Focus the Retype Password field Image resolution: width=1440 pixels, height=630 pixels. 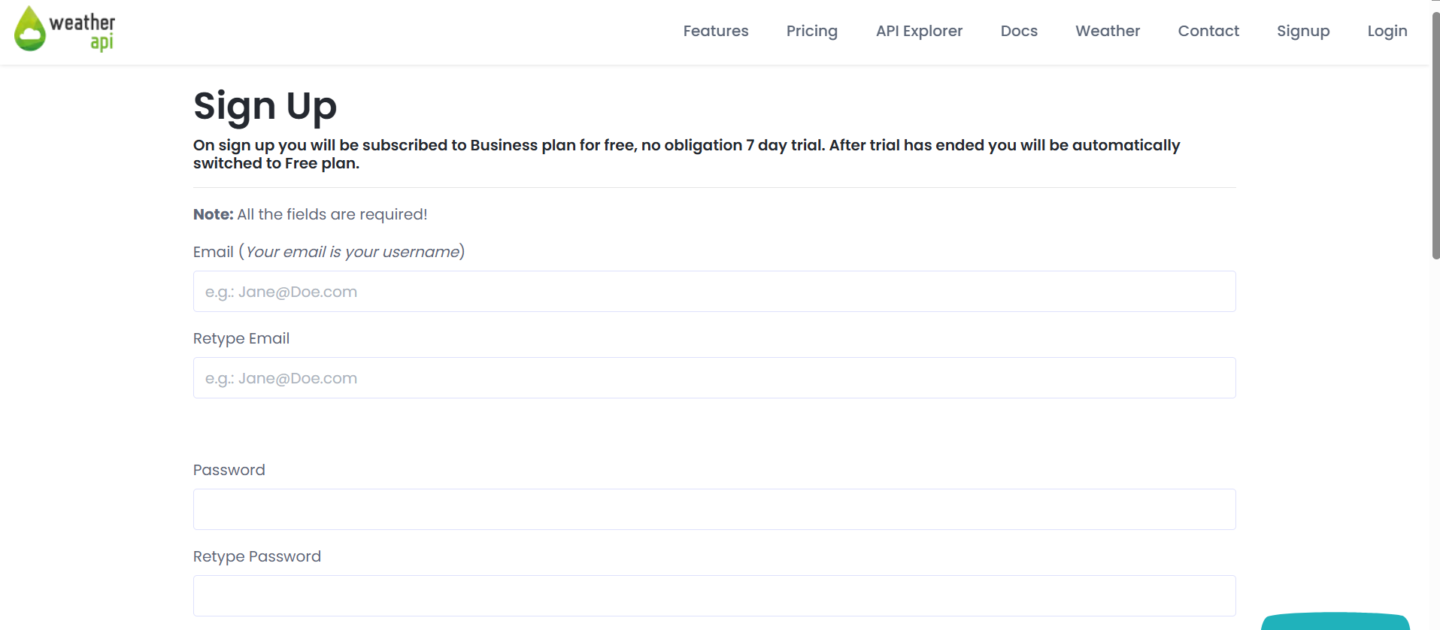point(714,596)
